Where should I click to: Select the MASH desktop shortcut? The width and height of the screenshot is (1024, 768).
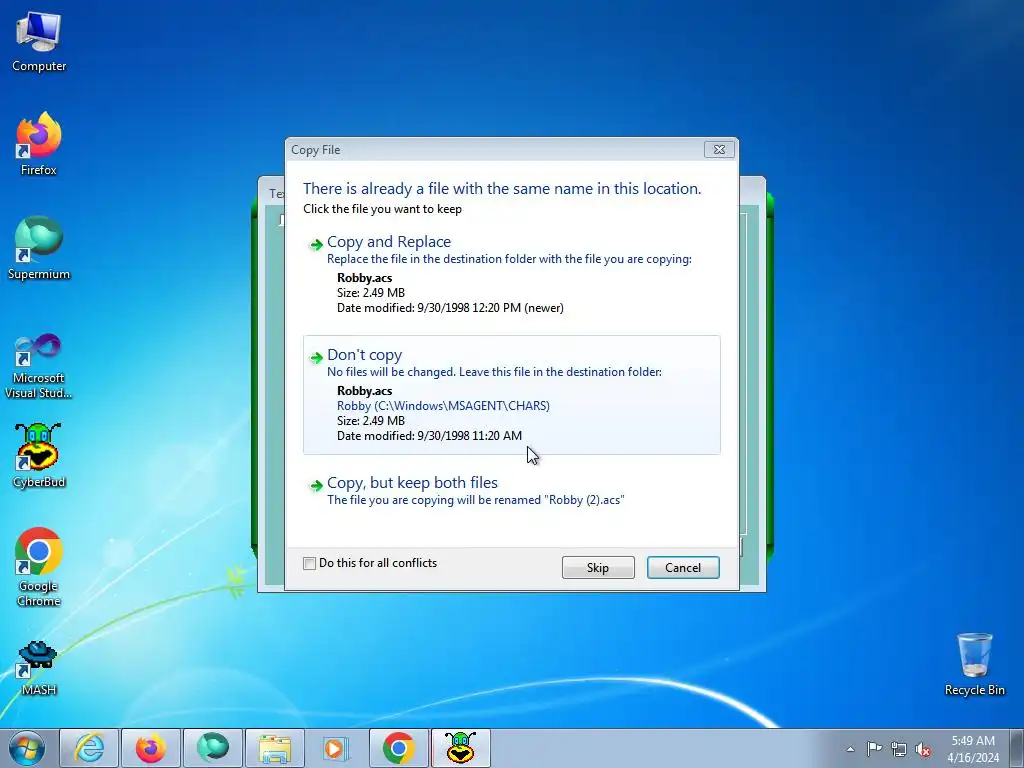click(x=39, y=667)
